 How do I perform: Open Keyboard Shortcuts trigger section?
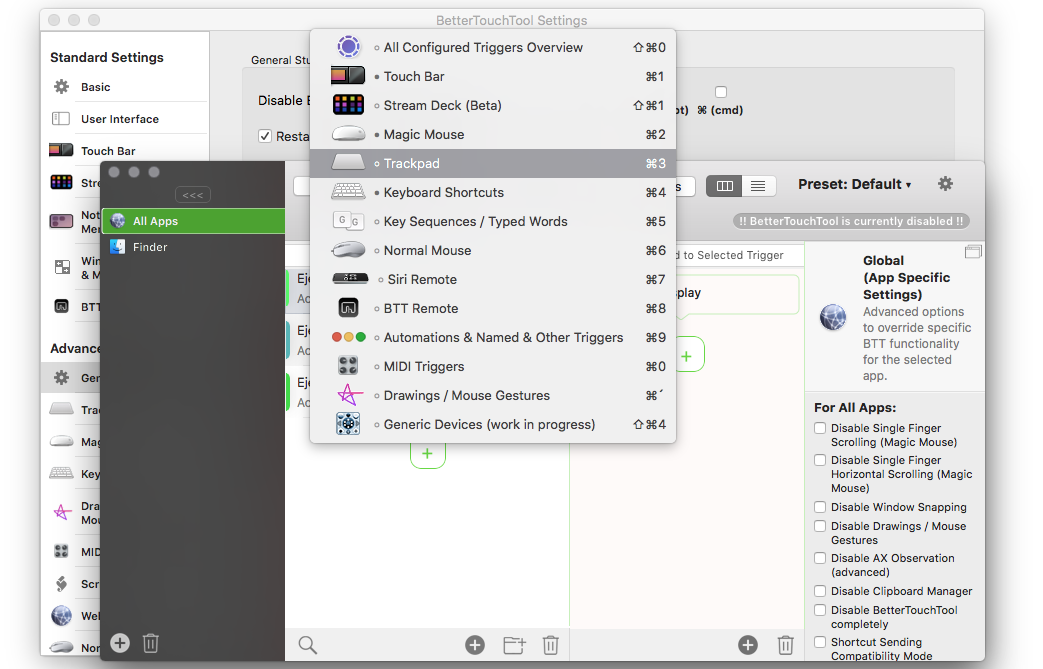(x=493, y=192)
